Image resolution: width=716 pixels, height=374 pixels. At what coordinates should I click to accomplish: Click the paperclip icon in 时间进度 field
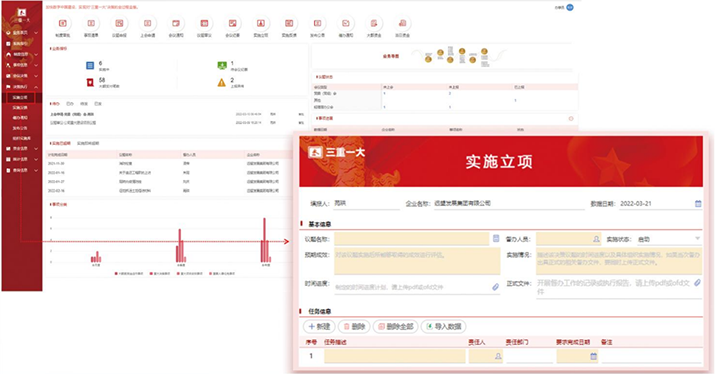[x=495, y=287]
